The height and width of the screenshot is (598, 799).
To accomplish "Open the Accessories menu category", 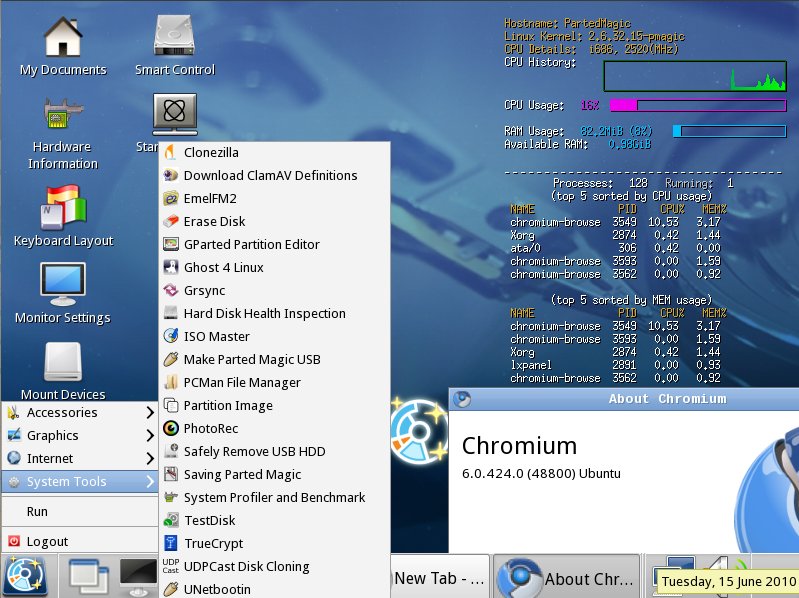I will click(x=79, y=413).
